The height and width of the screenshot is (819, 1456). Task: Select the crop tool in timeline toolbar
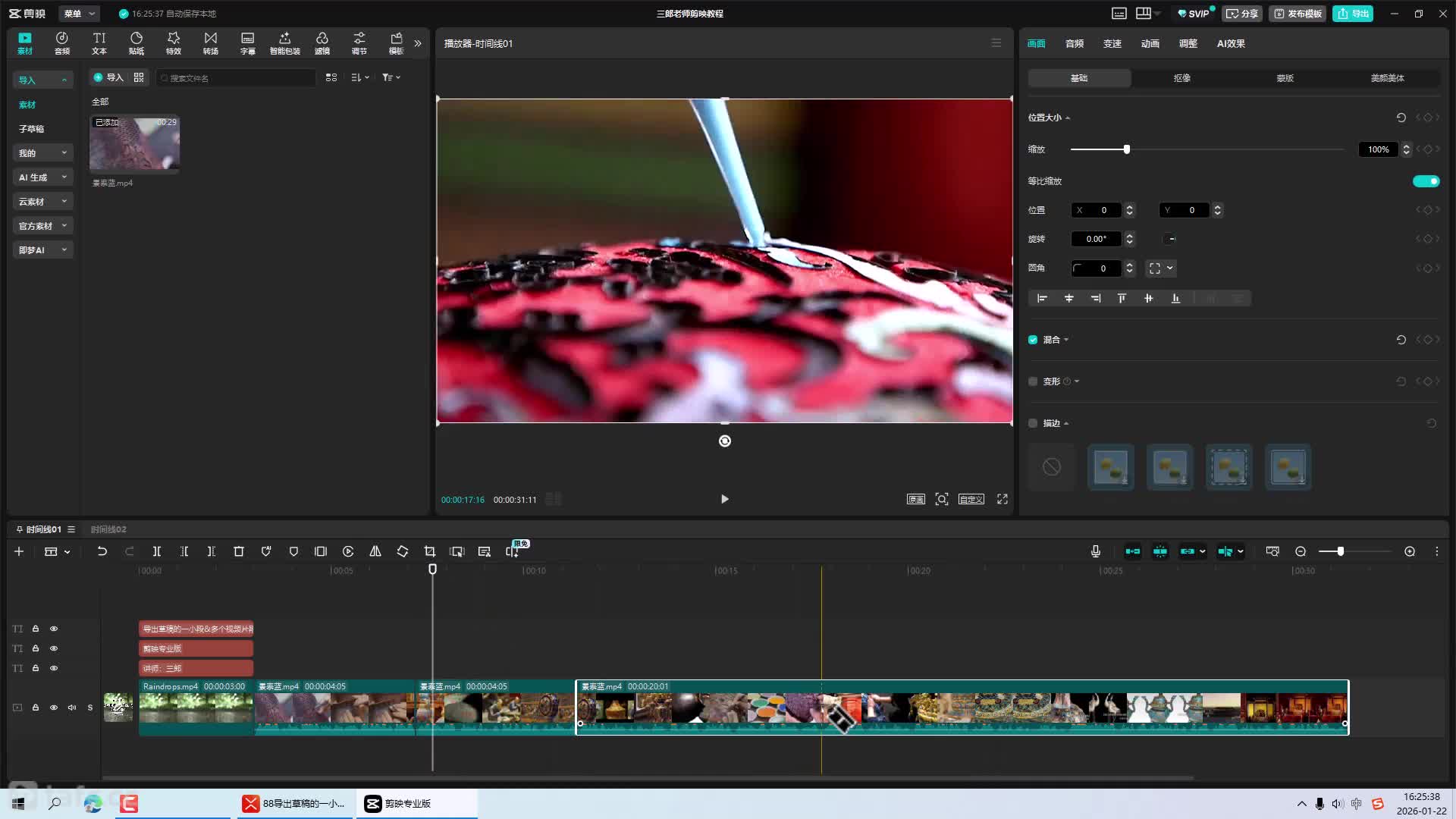pos(430,551)
